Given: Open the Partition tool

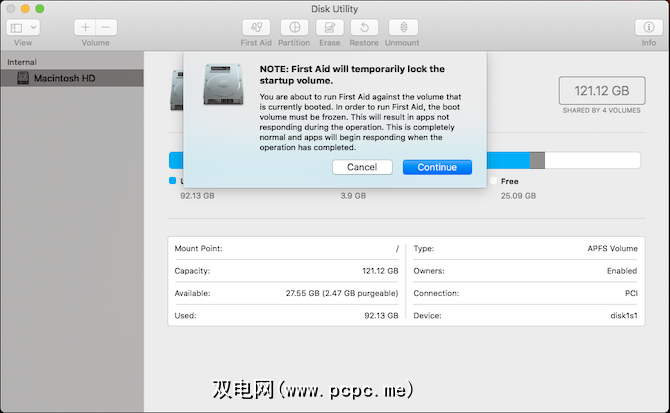Looking at the screenshot, I should tap(294, 28).
